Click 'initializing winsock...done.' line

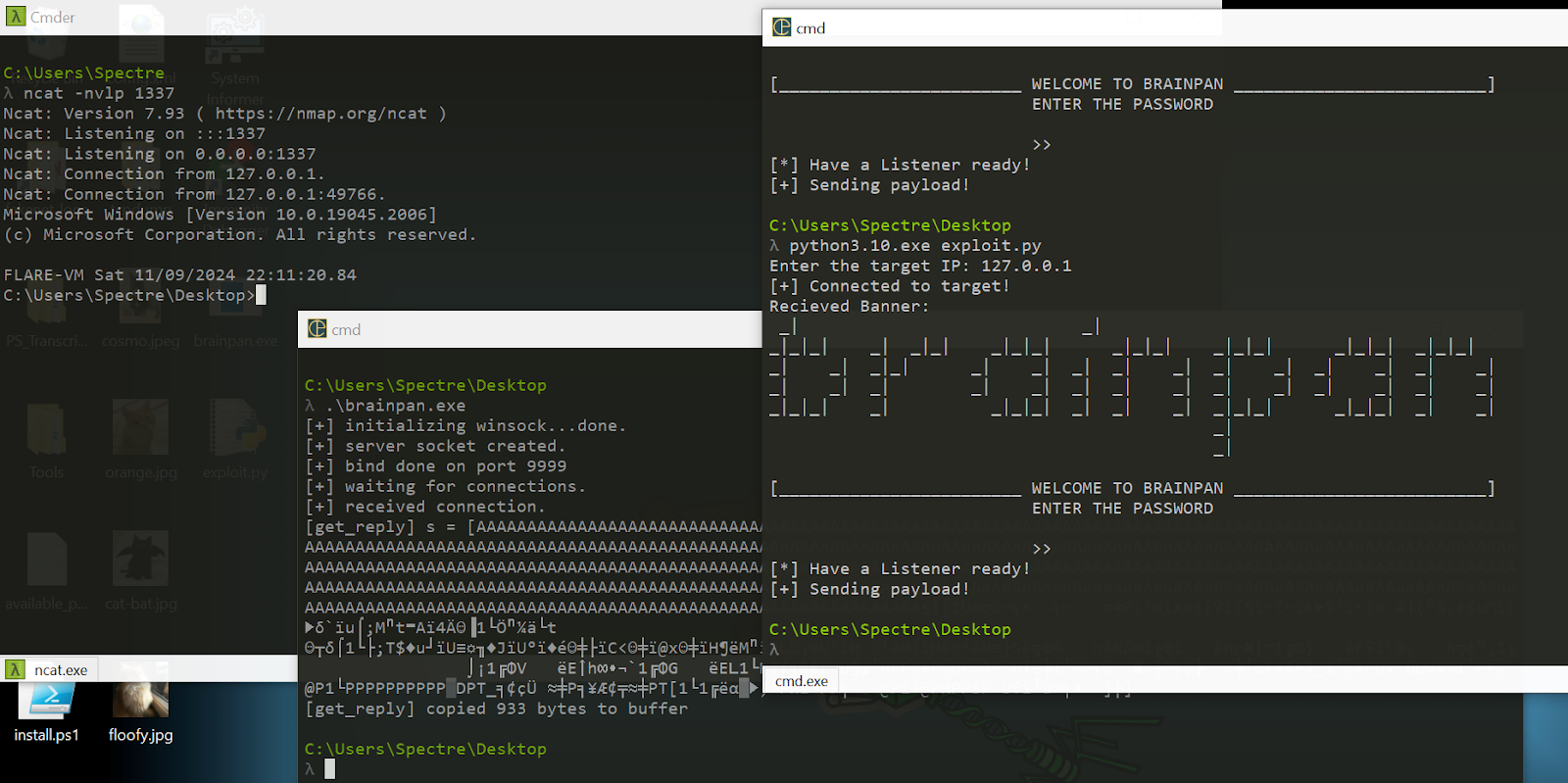465,425
